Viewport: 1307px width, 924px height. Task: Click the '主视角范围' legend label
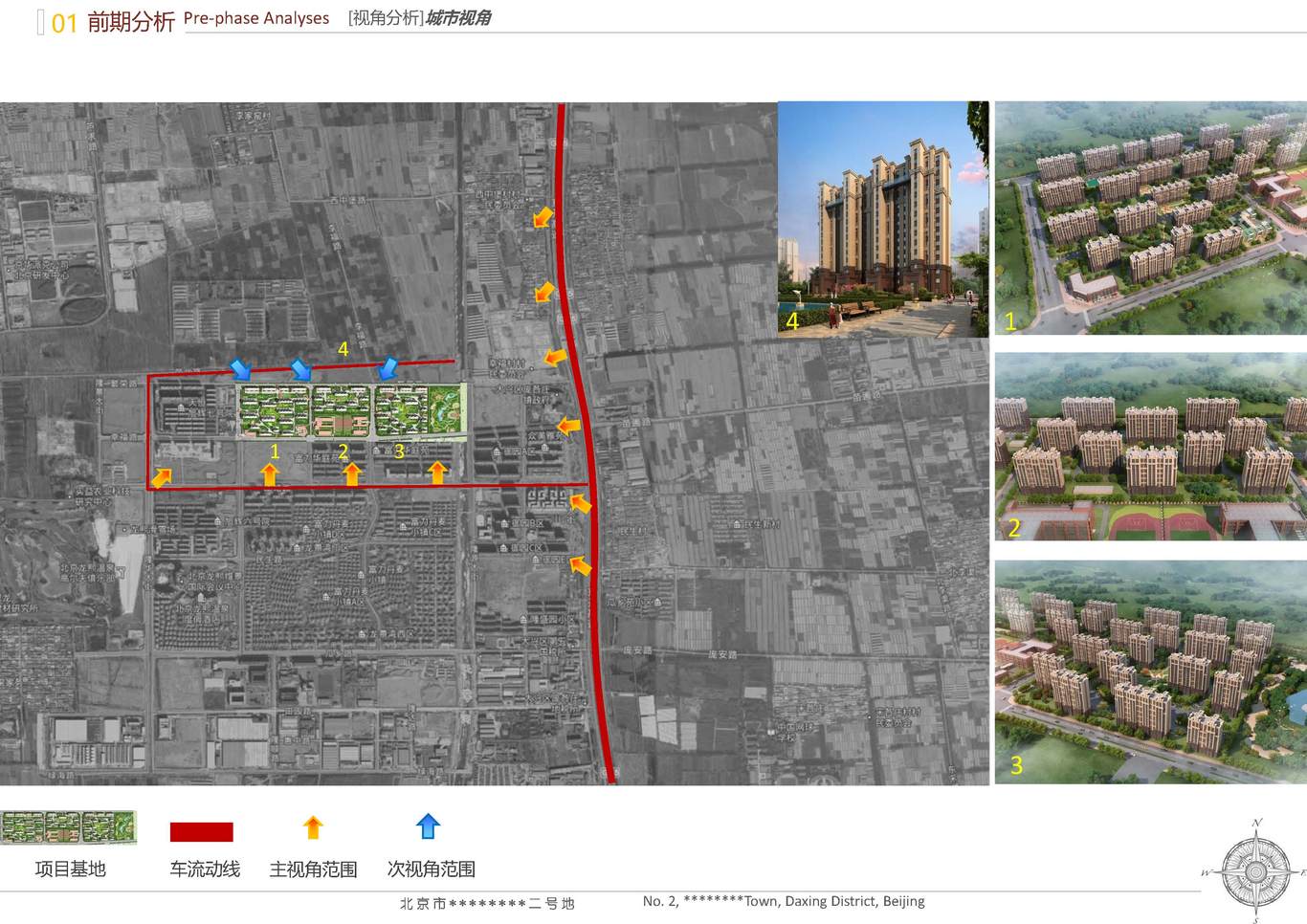313,869
